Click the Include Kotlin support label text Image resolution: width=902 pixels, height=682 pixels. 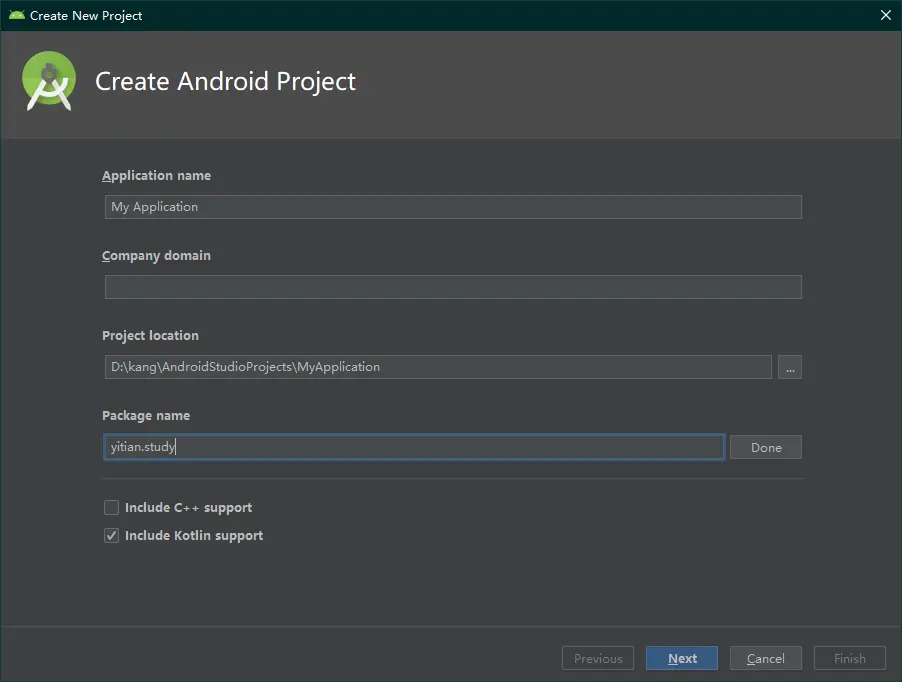tap(194, 535)
